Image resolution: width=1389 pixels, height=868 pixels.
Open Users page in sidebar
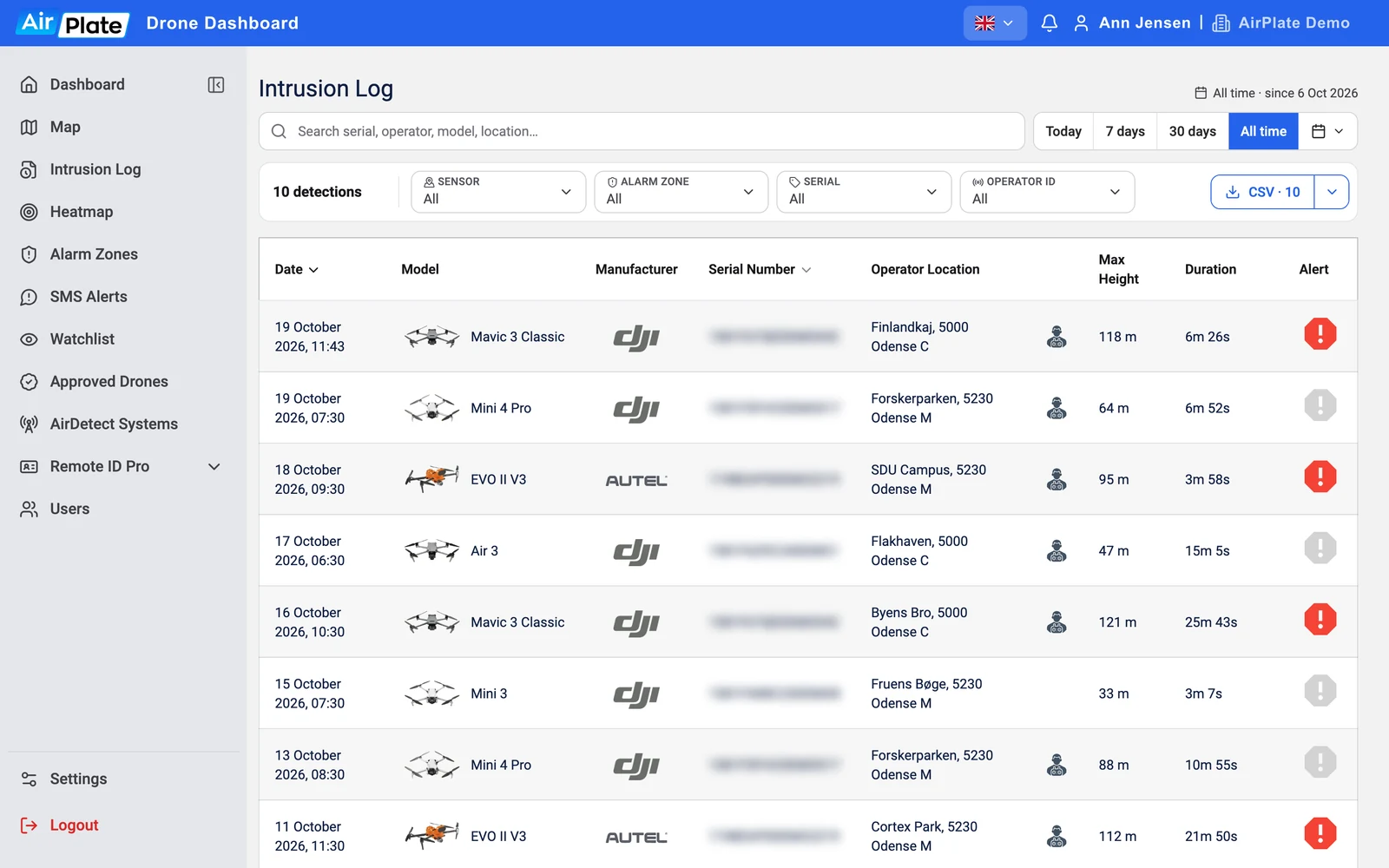click(69, 510)
